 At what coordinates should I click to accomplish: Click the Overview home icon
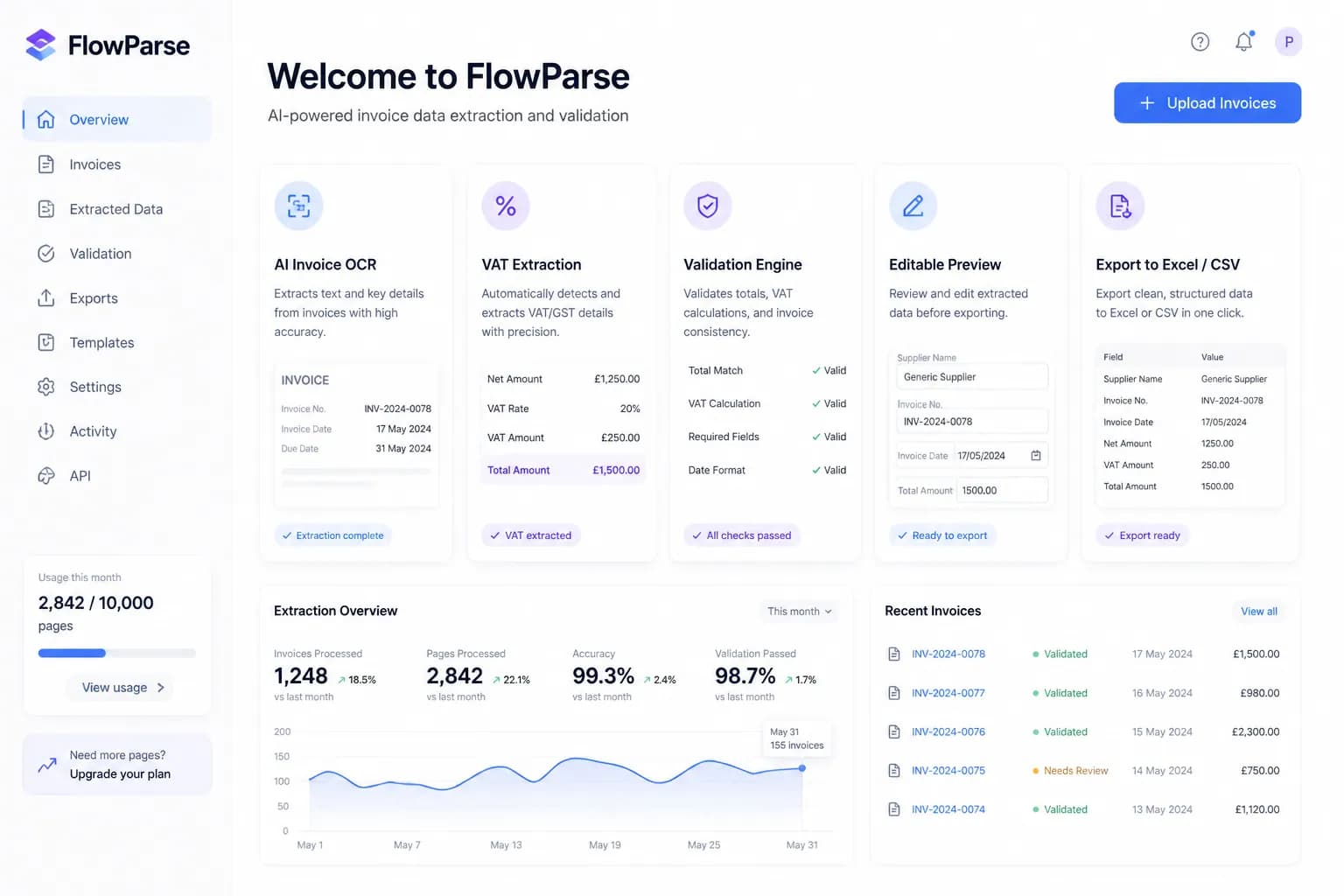[46, 120]
